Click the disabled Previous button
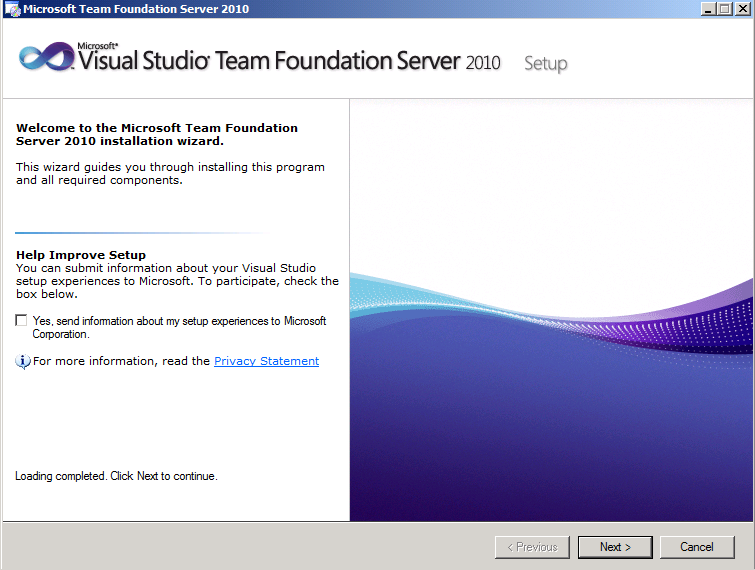Image resolution: width=755 pixels, height=570 pixels. tap(532, 547)
